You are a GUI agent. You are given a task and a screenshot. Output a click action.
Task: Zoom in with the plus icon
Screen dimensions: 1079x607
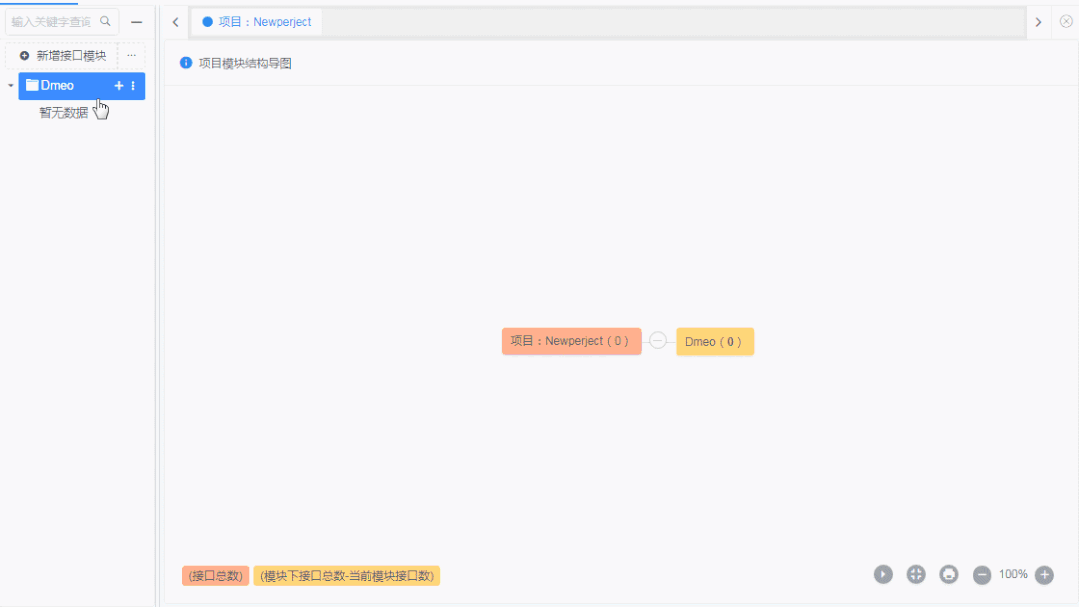tap(1043, 574)
